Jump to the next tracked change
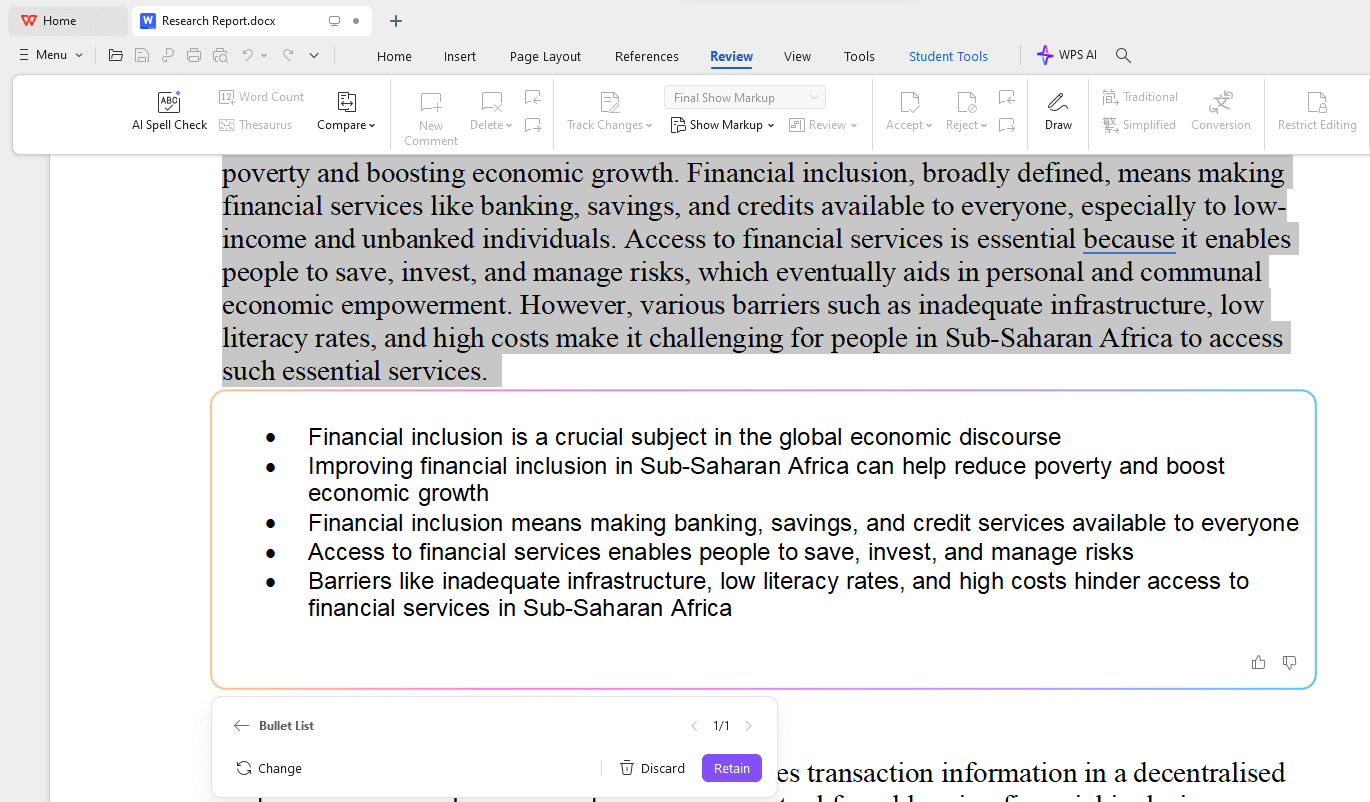 point(1007,125)
